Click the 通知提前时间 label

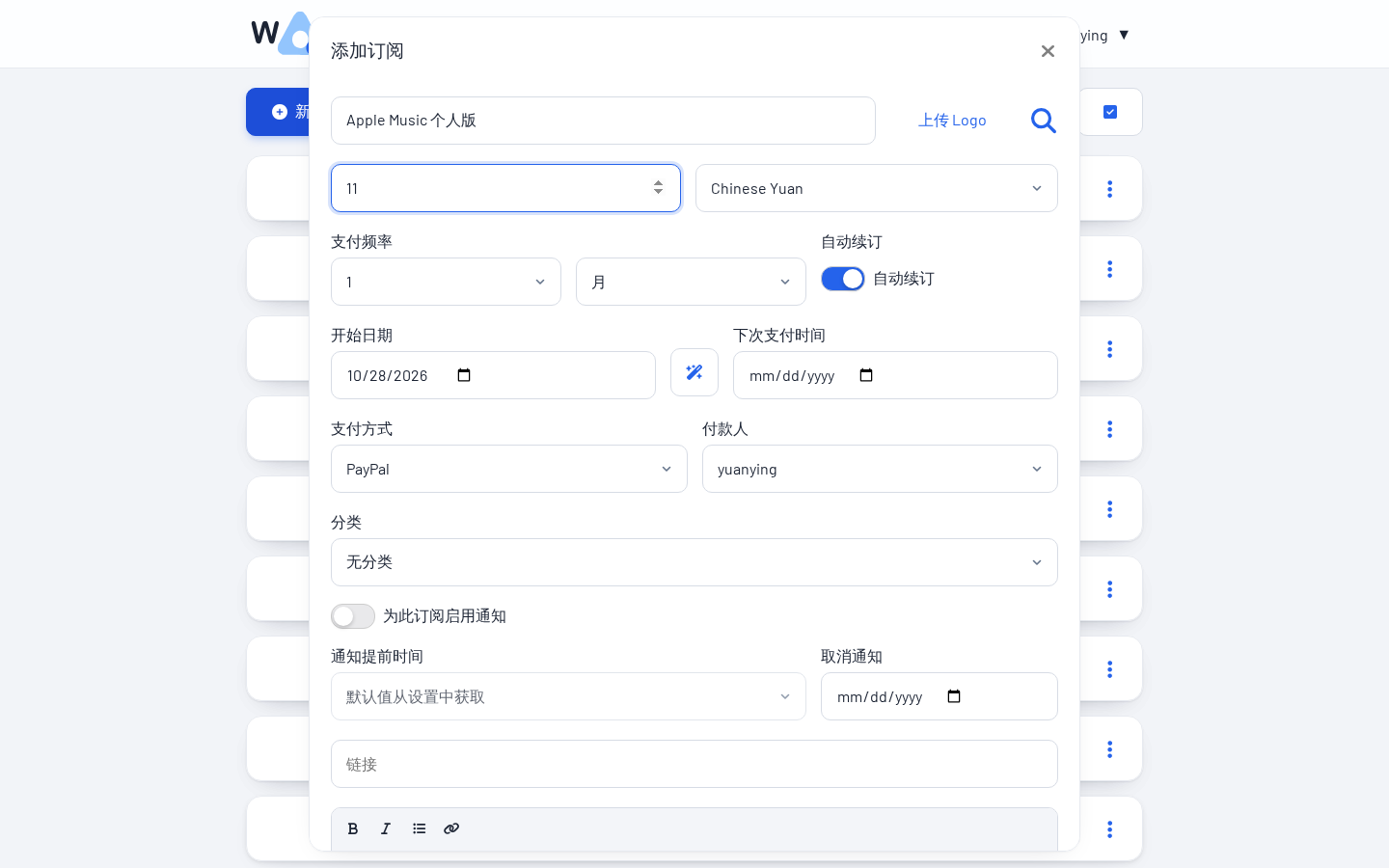pyautogui.click(x=377, y=657)
